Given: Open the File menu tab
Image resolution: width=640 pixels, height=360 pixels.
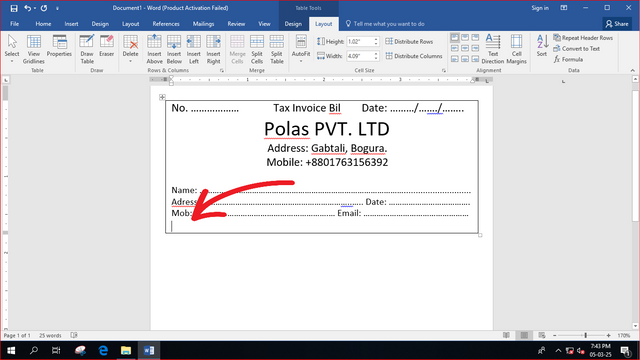Looking at the screenshot, I should 14,24.
